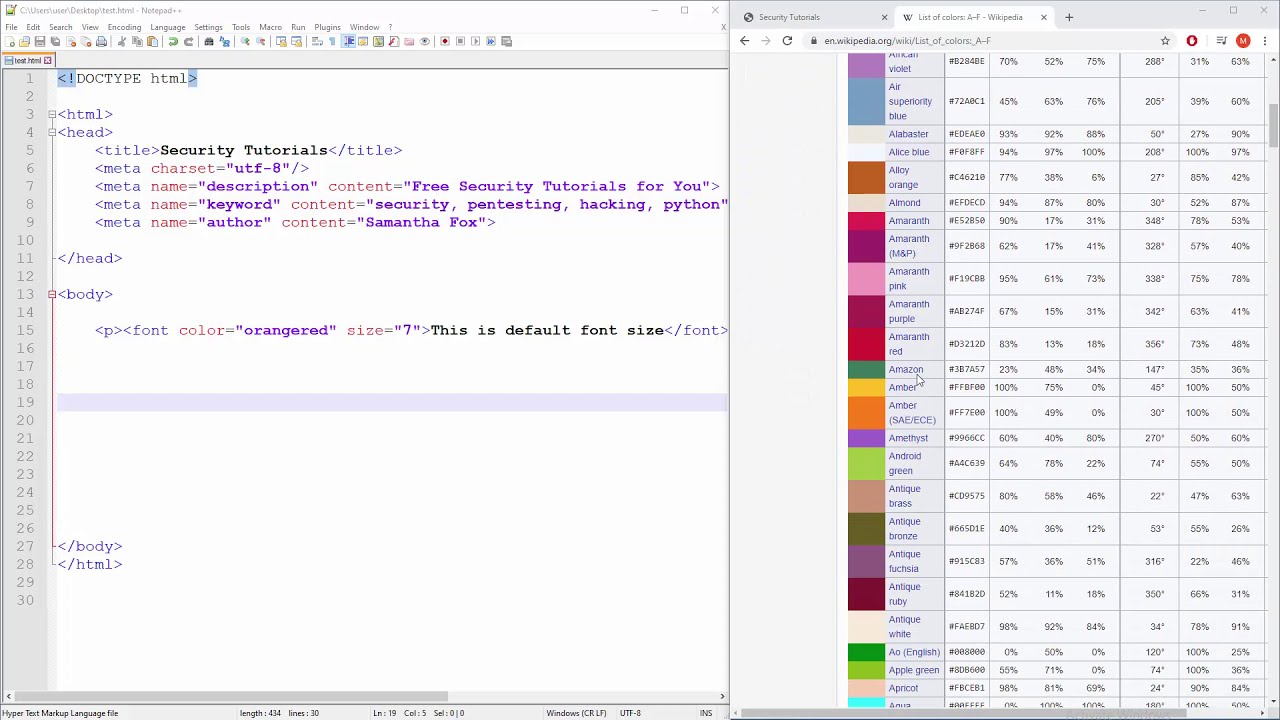Open the Android green link

click(905, 463)
